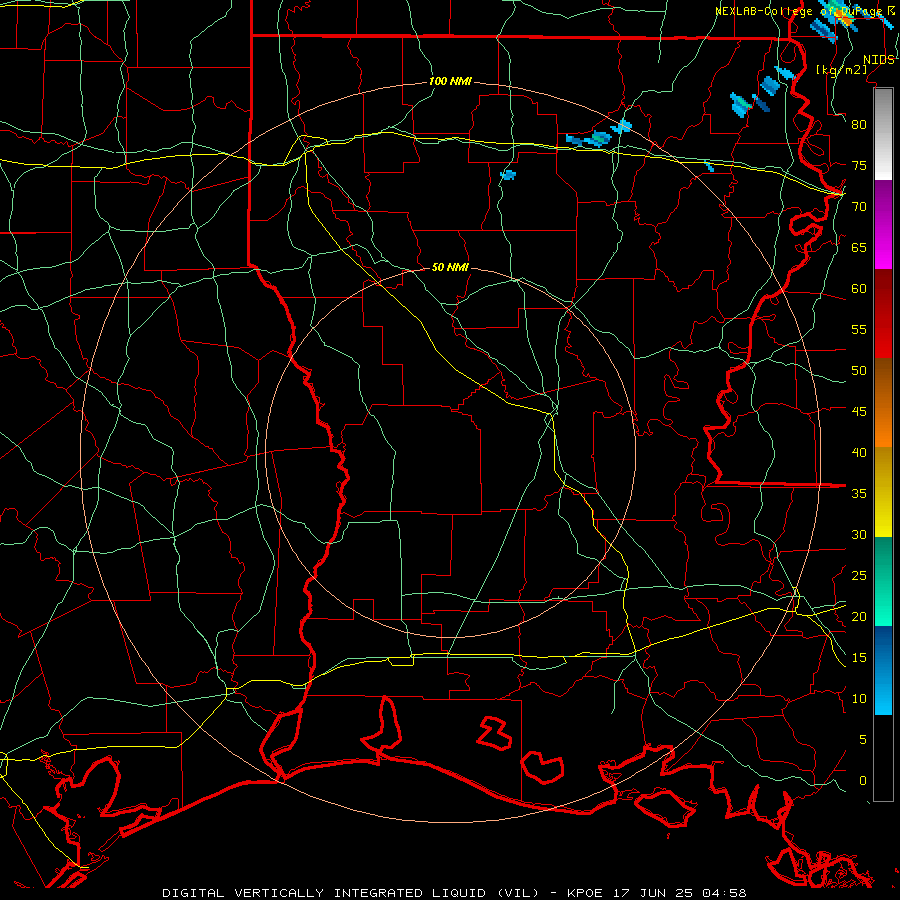Click the 50 value on the scale
The image size is (900, 900).
[859, 371]
